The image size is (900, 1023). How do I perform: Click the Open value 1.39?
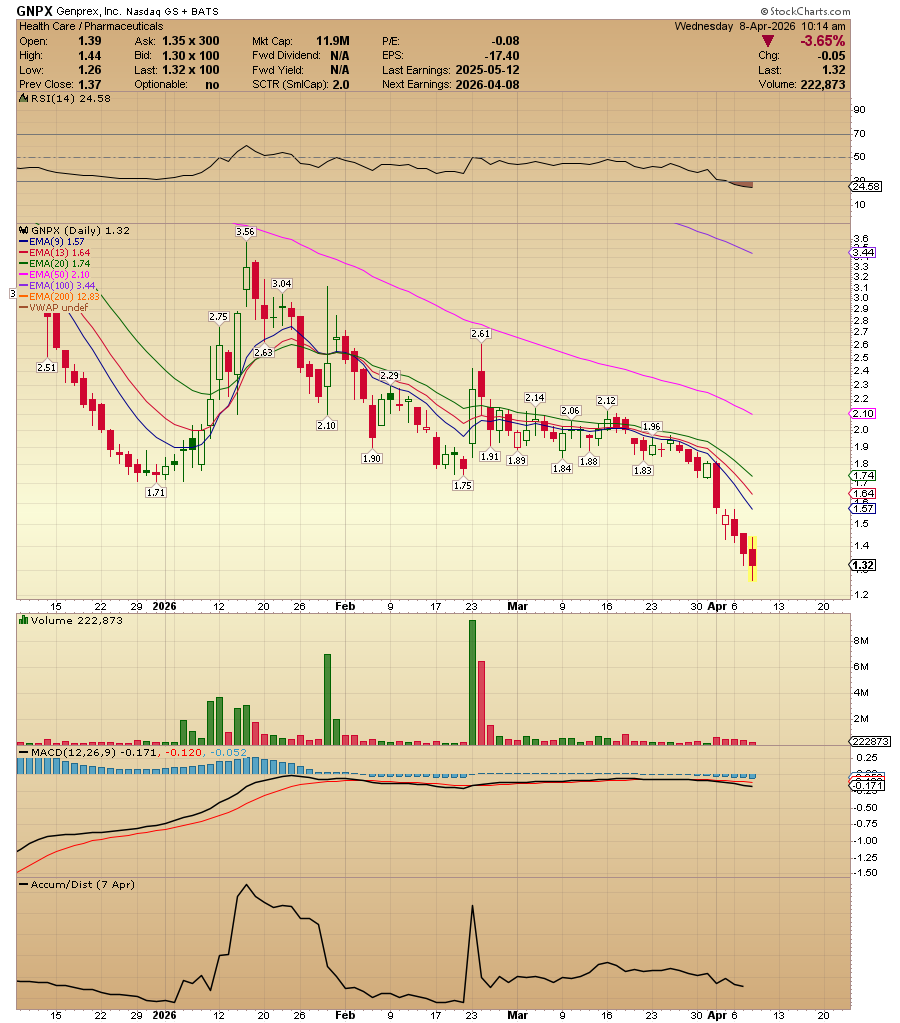click(x=90, y=40)
